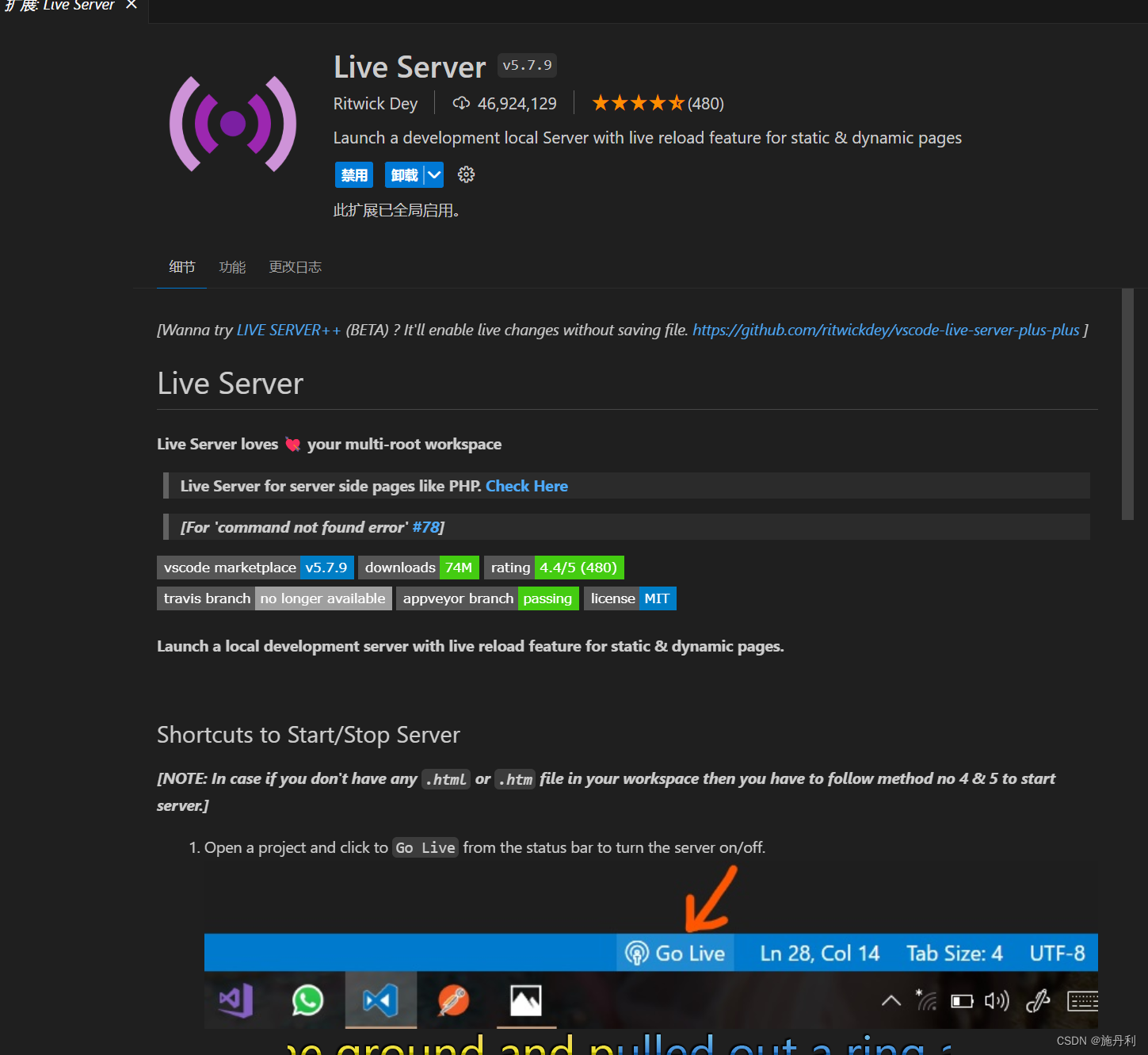
Task: Click the speaker volume icon in tray
Action: (x=996, y=1001)
